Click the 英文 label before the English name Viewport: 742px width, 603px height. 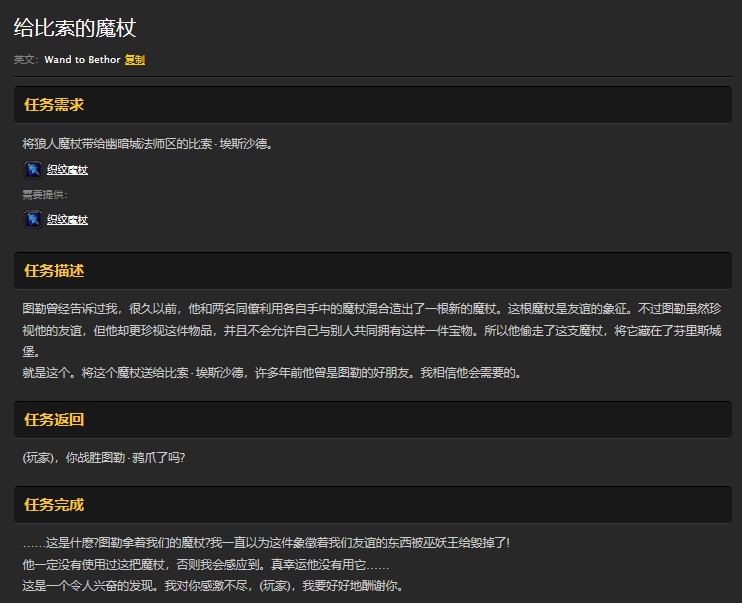[x=25, y=60]
